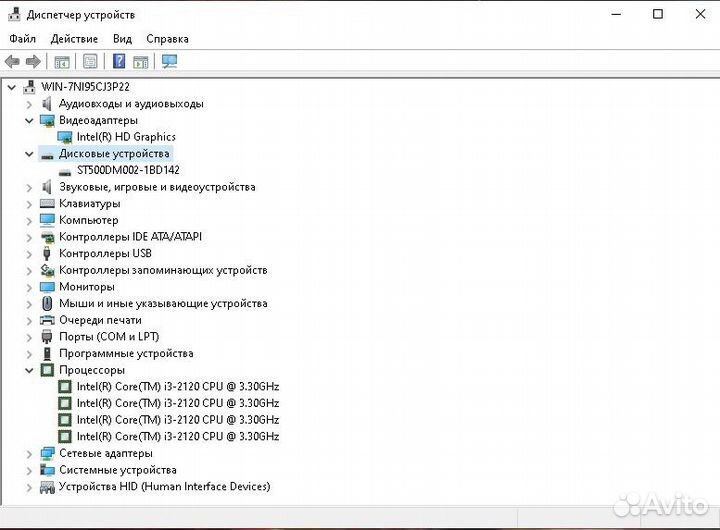Collapse the Процессоры node
The image size is (720, 530).
29,370
